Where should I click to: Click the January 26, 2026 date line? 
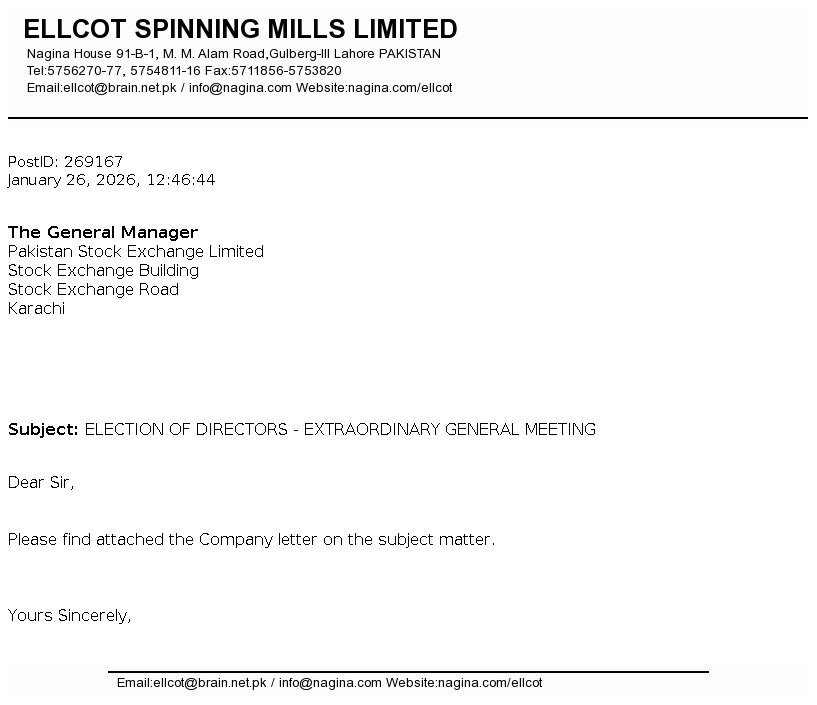point(111,181)
